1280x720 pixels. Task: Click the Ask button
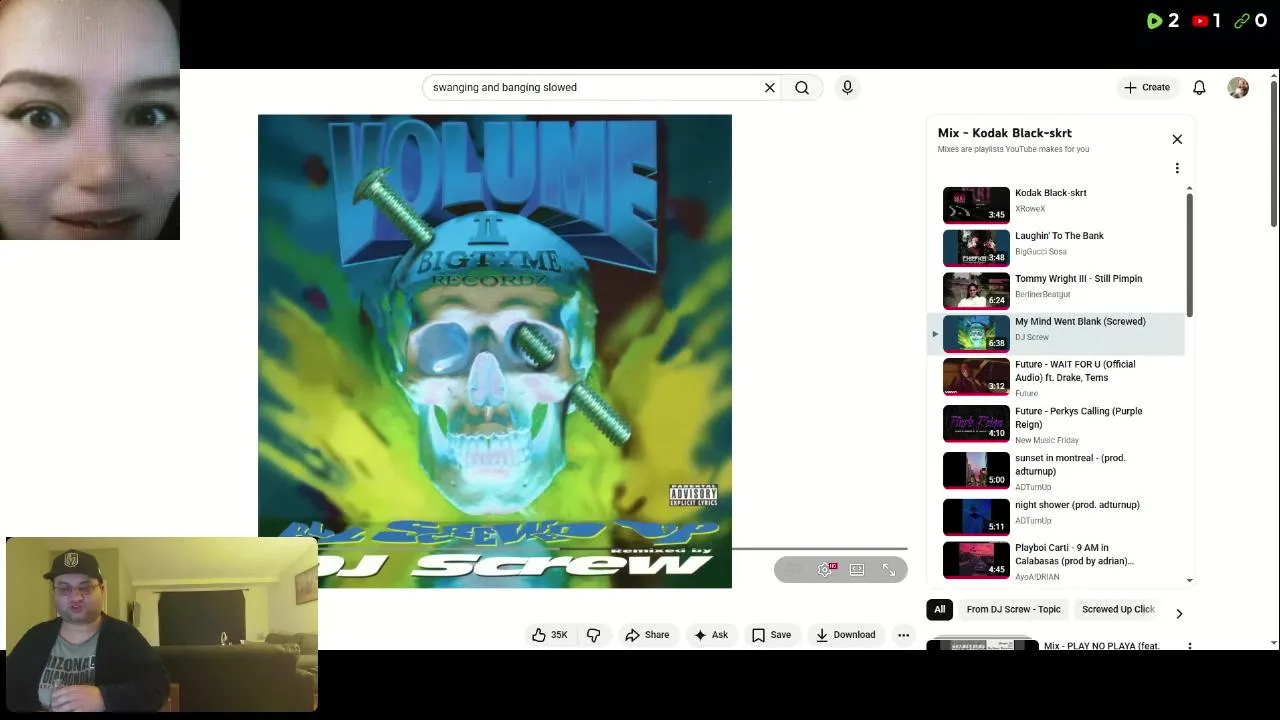(711, 635)
